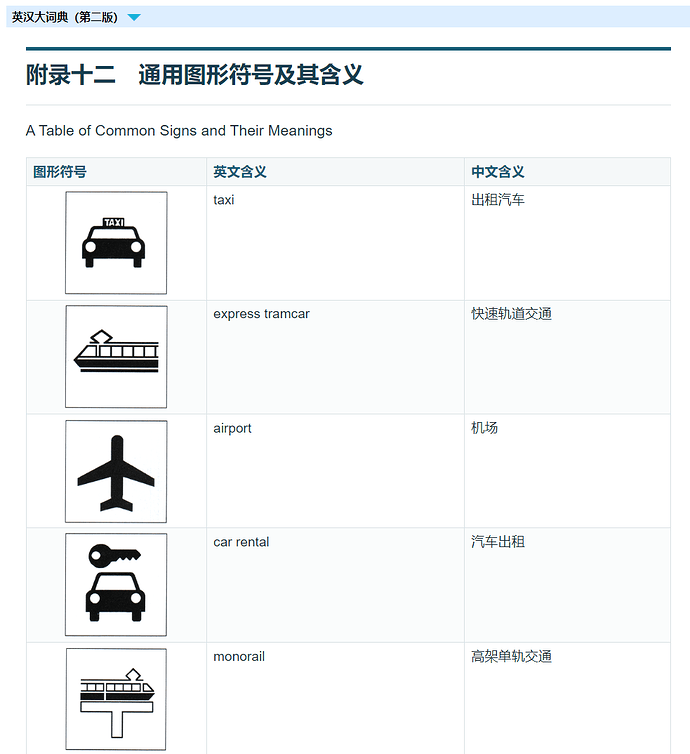Click the heading 附录十二 通用图形符号及其含义
690x754 pixels.
tap(195, 75)
